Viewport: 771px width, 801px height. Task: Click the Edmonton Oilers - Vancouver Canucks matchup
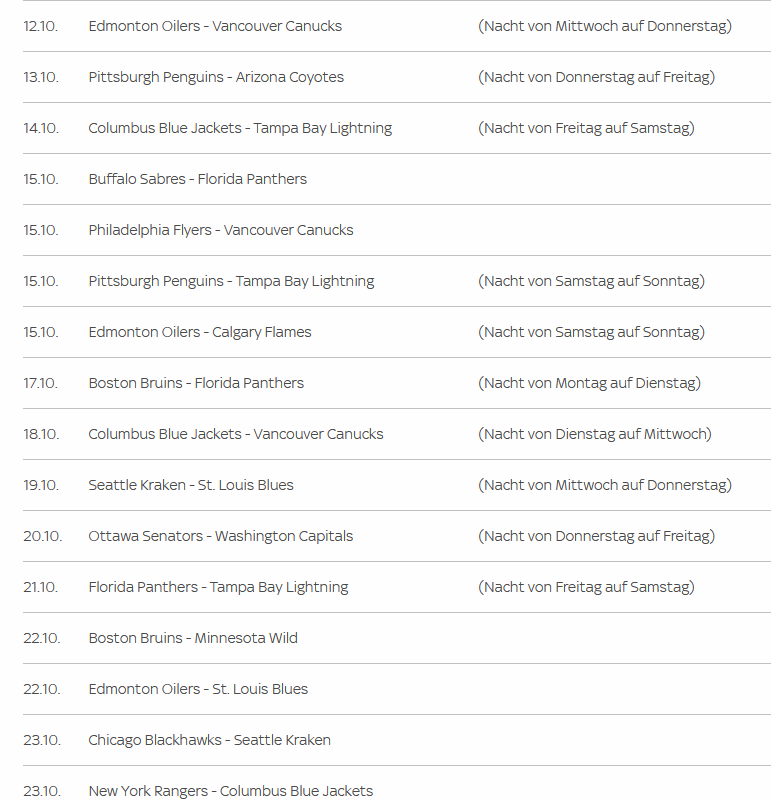click(x=215, y=26)
